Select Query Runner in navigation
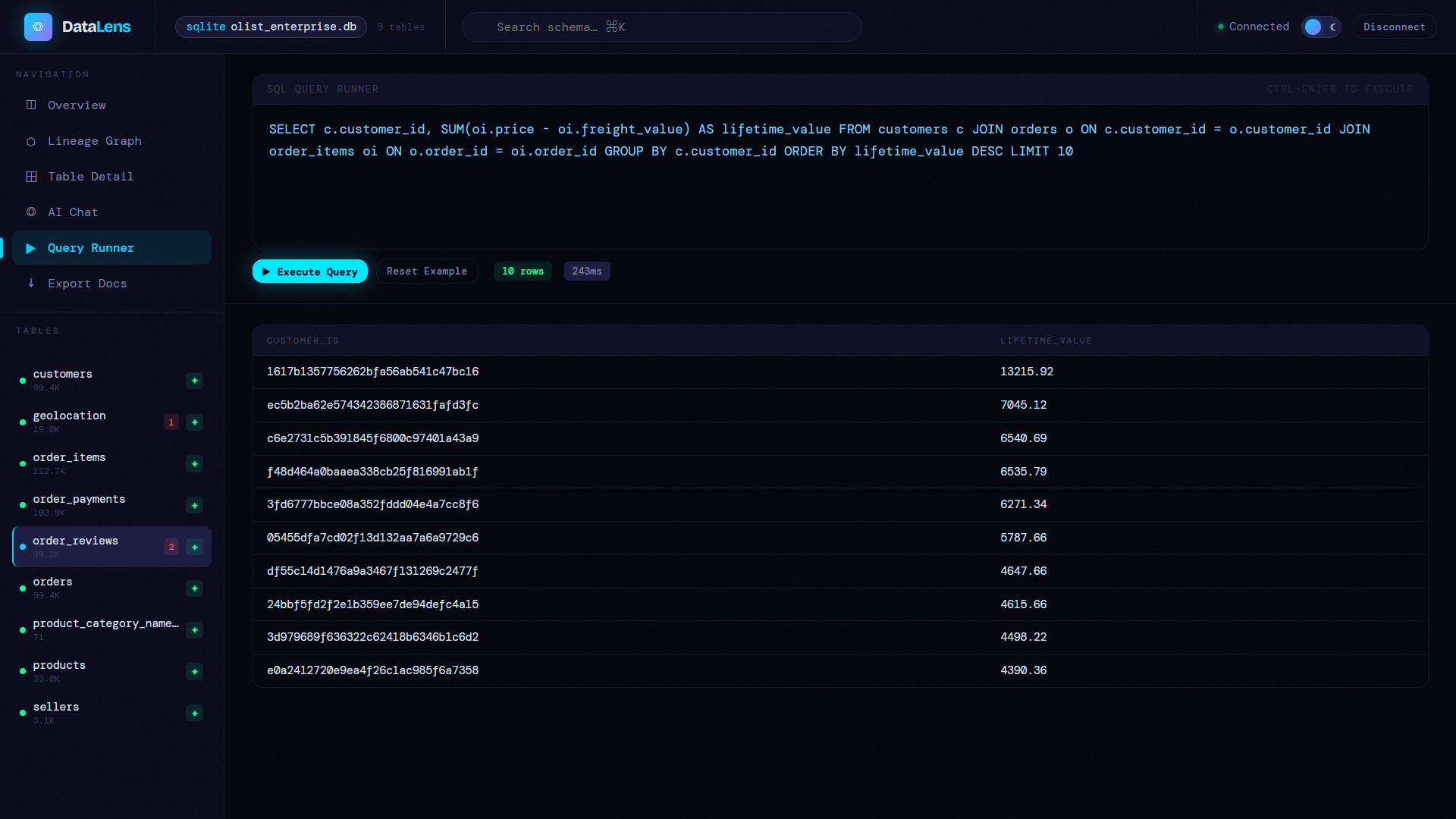Image resolution: width=1456 pixels, height=819 pixels. (111, 248)
